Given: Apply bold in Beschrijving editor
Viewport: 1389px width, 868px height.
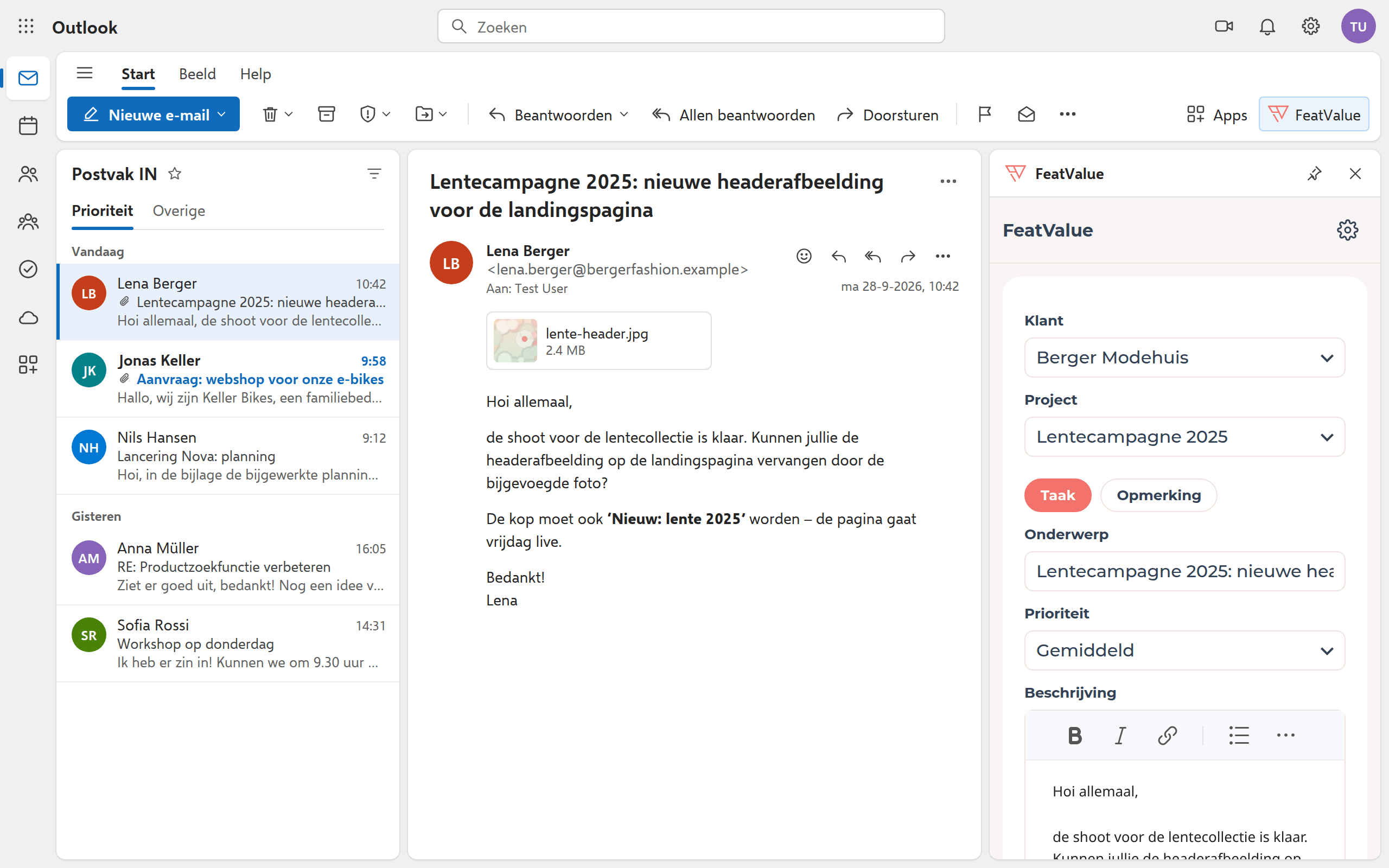Looking at the screenshot, I should [1074, 735].
